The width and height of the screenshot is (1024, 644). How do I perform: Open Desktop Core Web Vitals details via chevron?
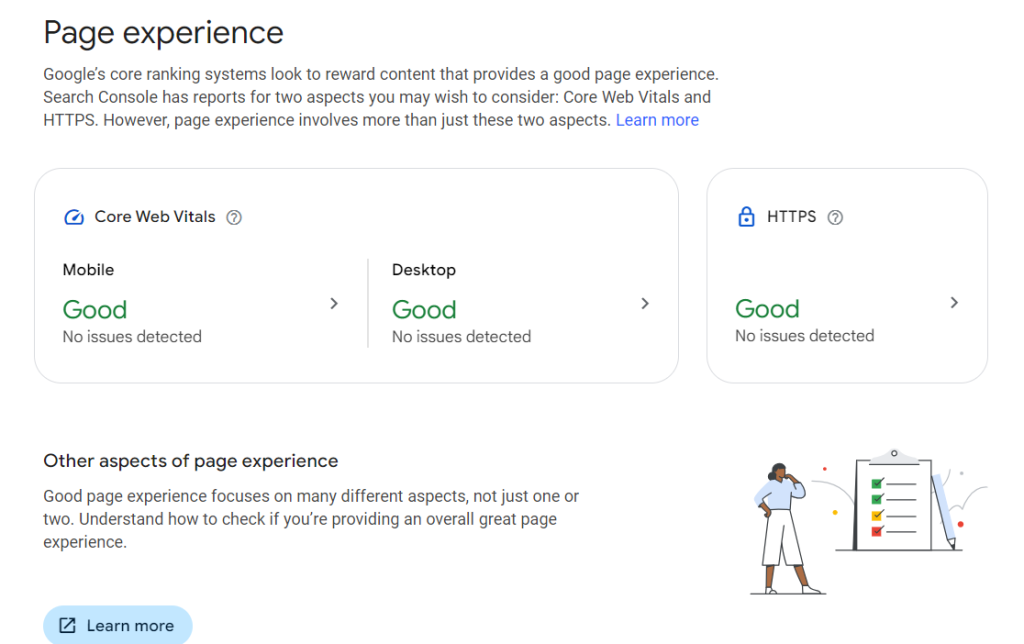[x=645, y=303]
